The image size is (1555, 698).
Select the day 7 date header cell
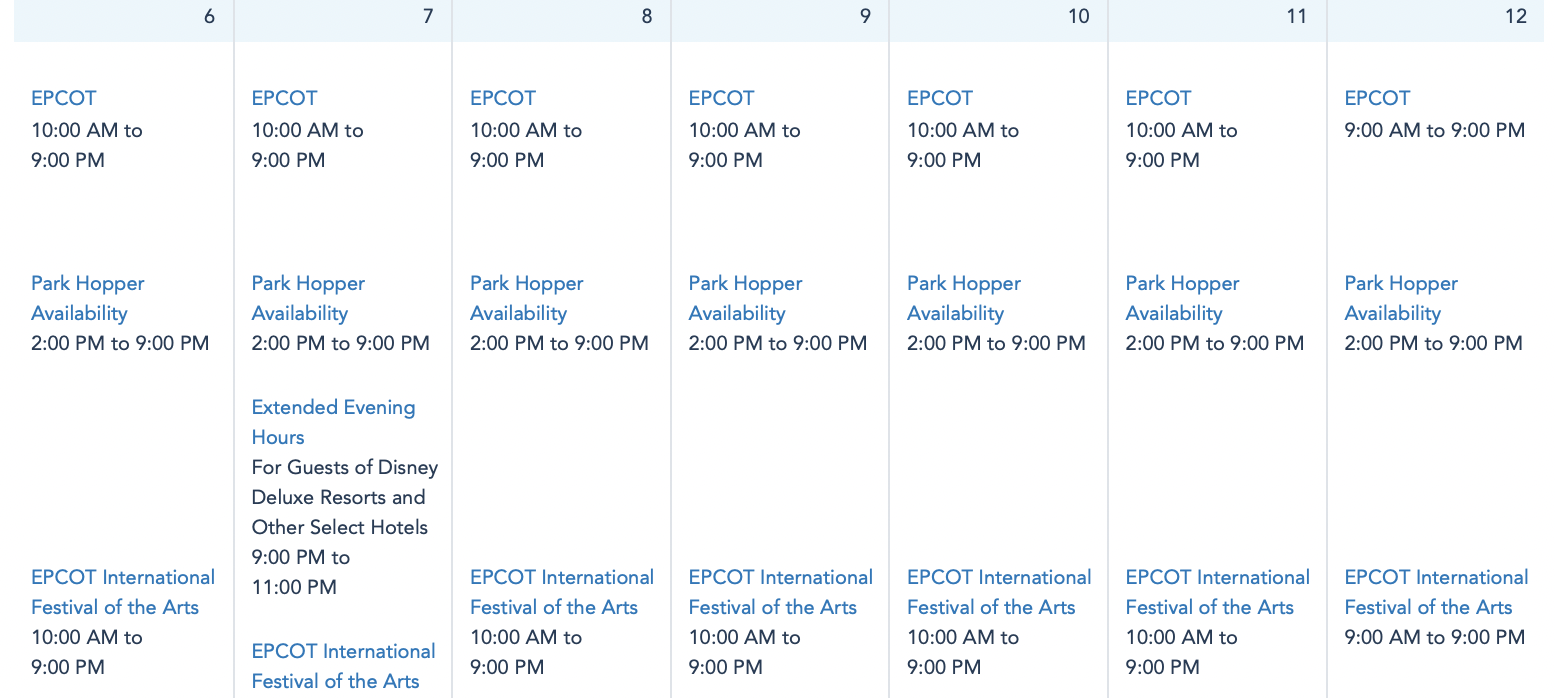click(x=343, y=17)
